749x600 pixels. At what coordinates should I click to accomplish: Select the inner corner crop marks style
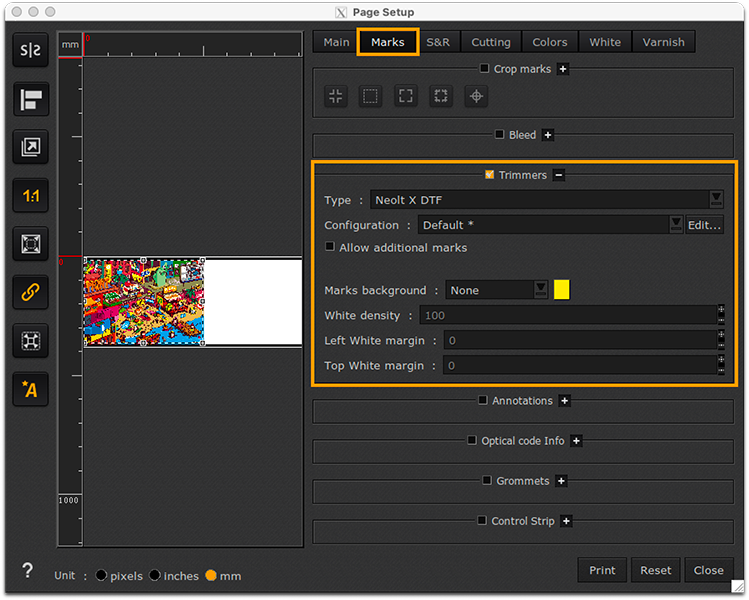[x=336, y=96]
